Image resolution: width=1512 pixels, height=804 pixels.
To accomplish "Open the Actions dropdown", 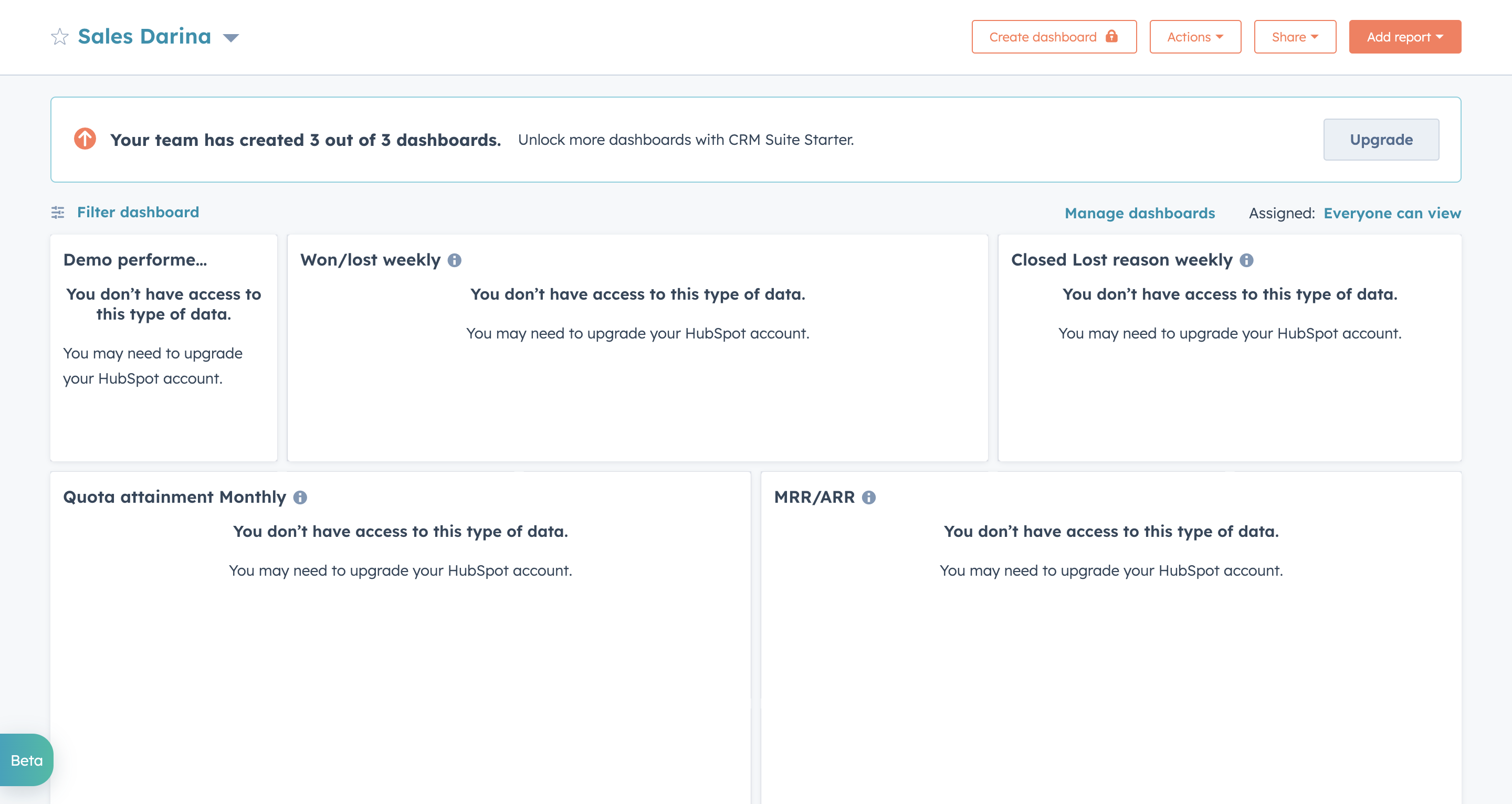I will point(1195,36).
